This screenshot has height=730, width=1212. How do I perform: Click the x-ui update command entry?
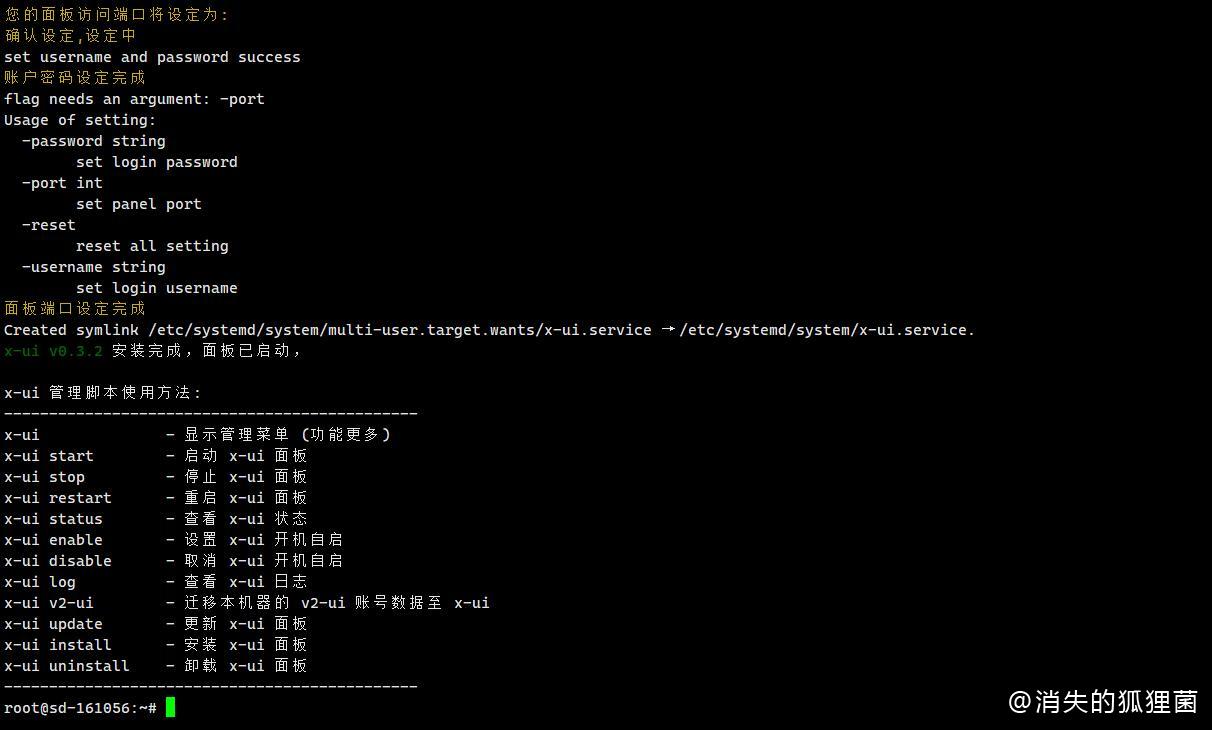tap(156, 624)
